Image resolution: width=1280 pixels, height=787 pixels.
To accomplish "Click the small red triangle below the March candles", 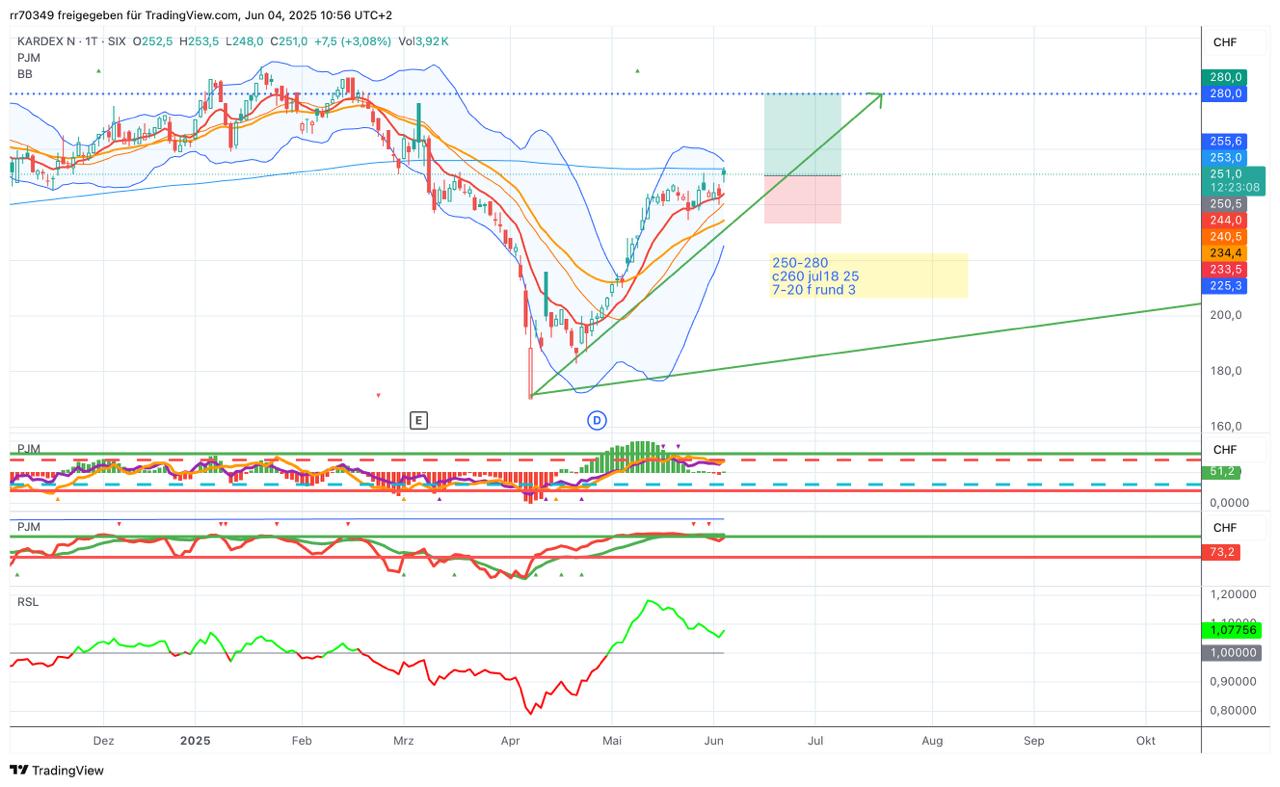I will (378, 395).
